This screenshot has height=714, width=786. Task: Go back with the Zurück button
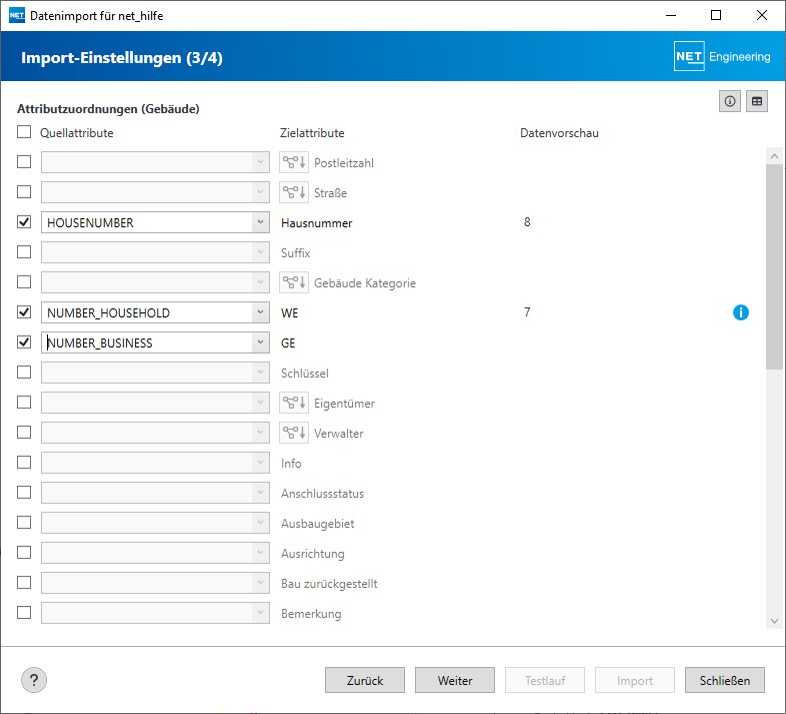click(364, 680)
